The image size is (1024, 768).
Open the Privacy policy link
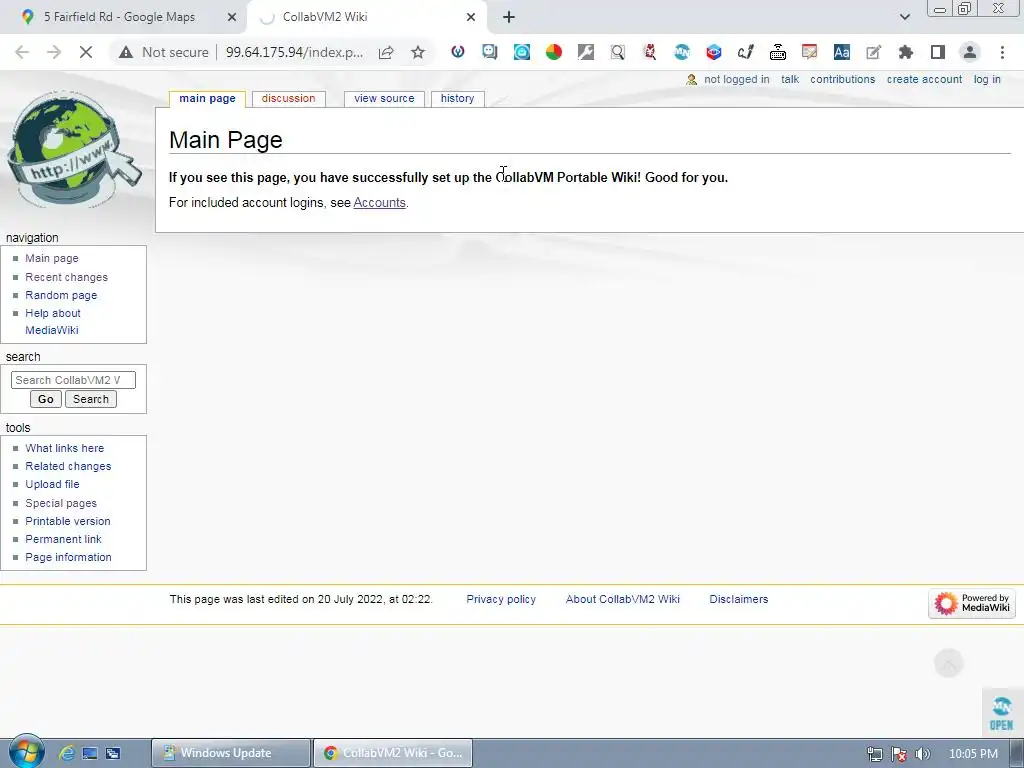(501, 600)
